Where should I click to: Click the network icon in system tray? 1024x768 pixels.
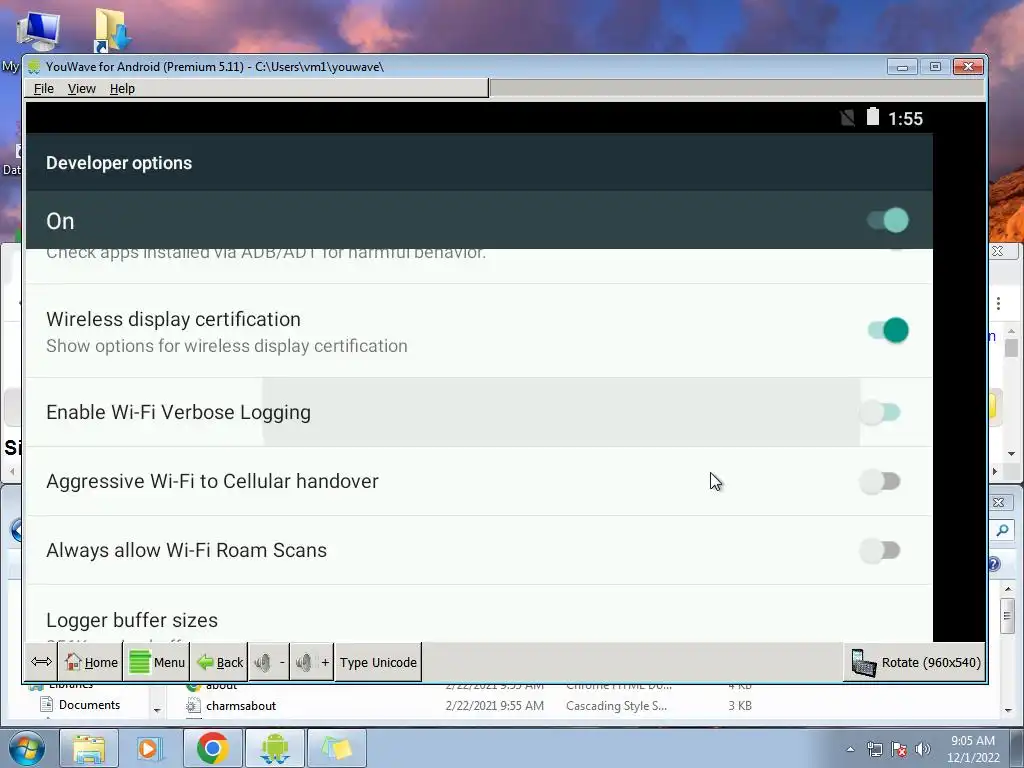click(x=874, y=749)
